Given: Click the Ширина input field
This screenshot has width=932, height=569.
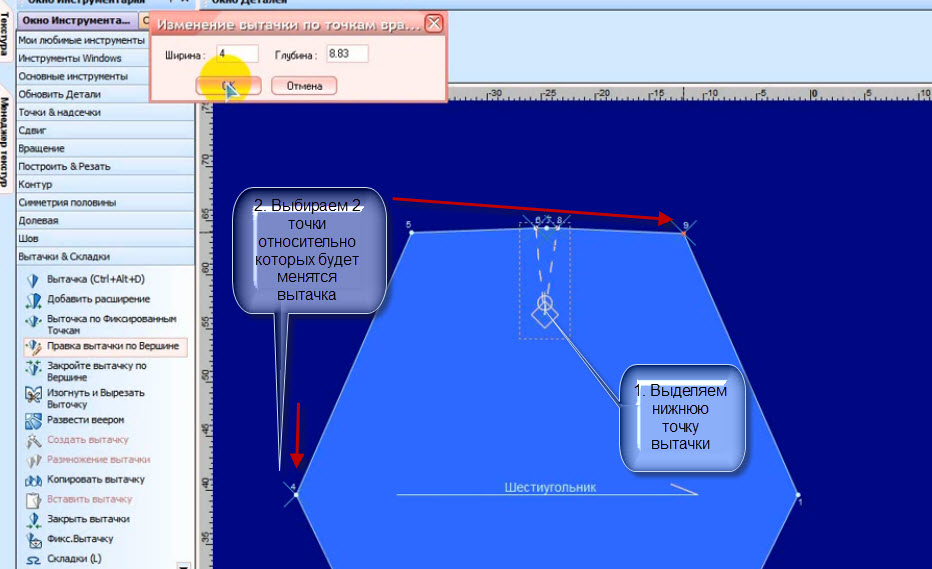Looking at the screenshot, I should pos(237,54).
